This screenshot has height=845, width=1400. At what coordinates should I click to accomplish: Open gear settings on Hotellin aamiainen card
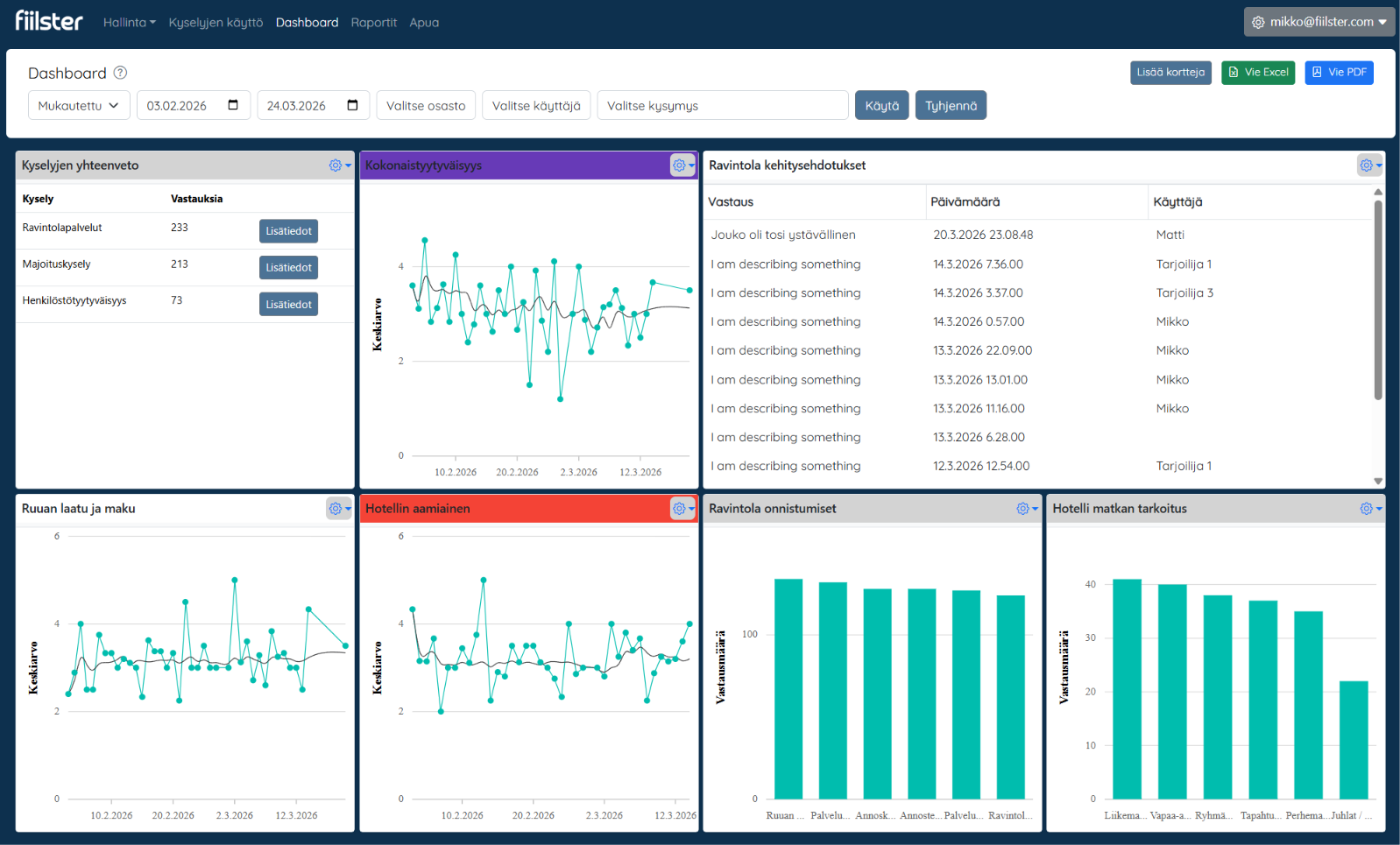pyautogui.click(x=683, y=509)
